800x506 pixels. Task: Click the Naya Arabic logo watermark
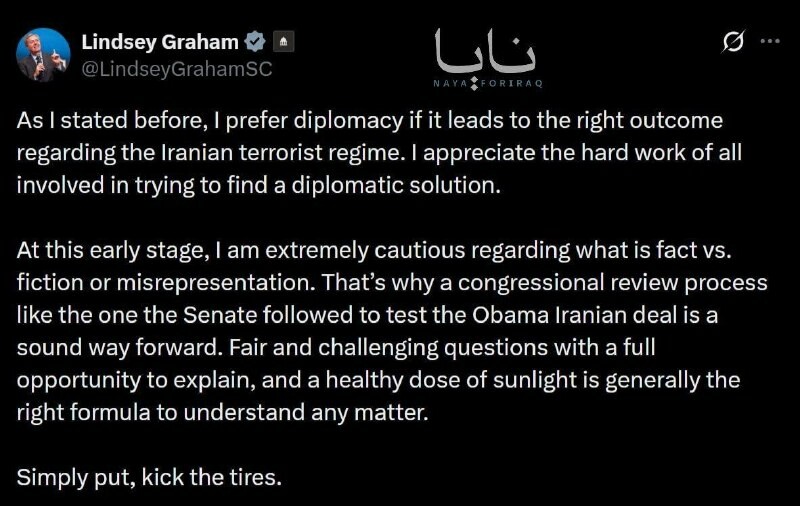(485, 50)
